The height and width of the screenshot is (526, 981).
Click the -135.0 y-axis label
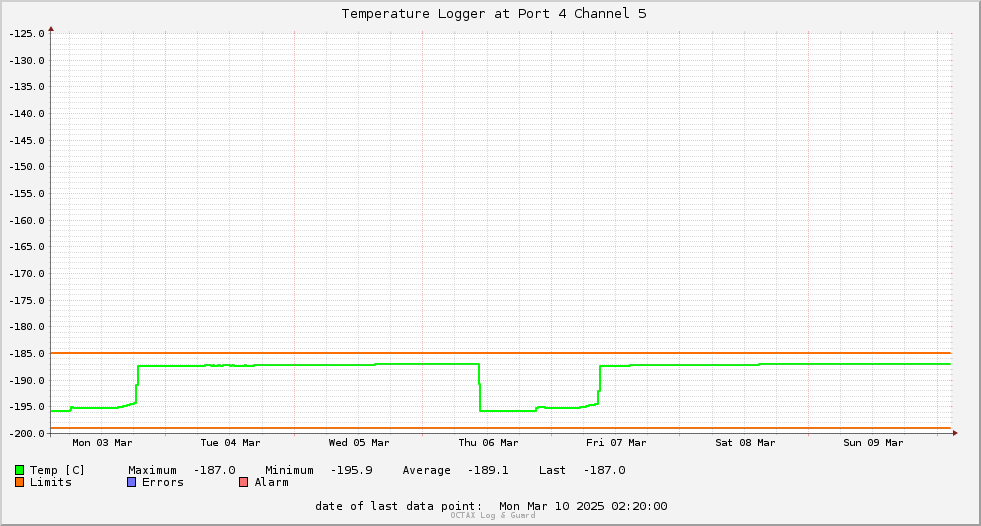pos(27,87)
